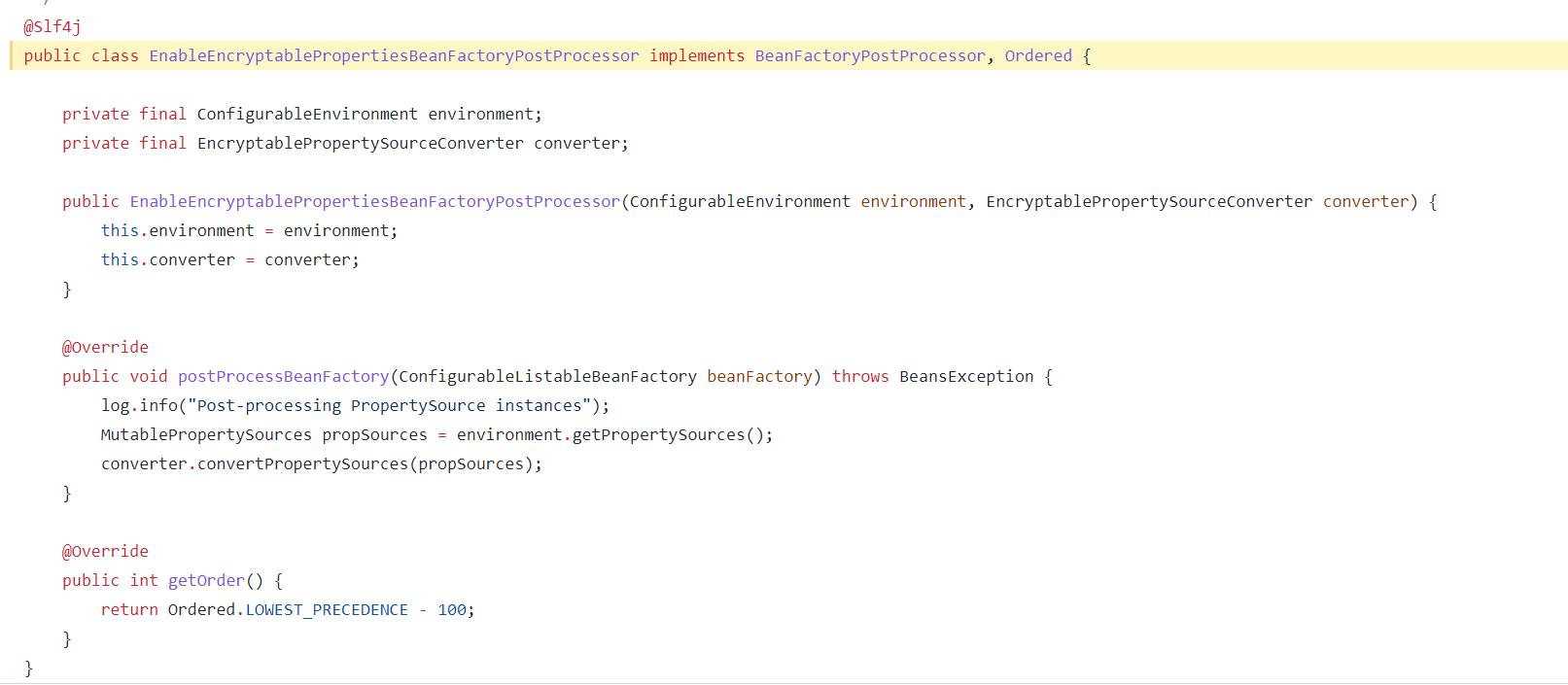Click BeansException in the throws clause
The width and height of the screenshot is (1568, 685).
(x=966, y=377)
